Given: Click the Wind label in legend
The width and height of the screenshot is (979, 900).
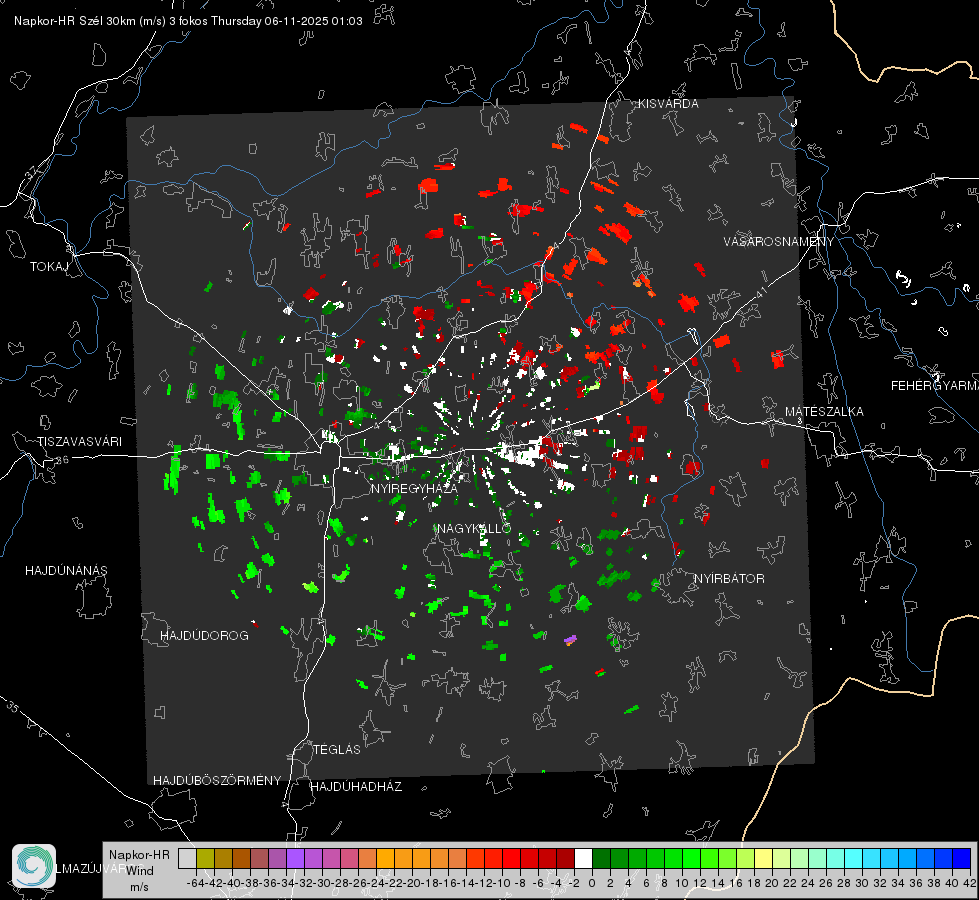Looking at the screenshot, I should click(140, 871).
